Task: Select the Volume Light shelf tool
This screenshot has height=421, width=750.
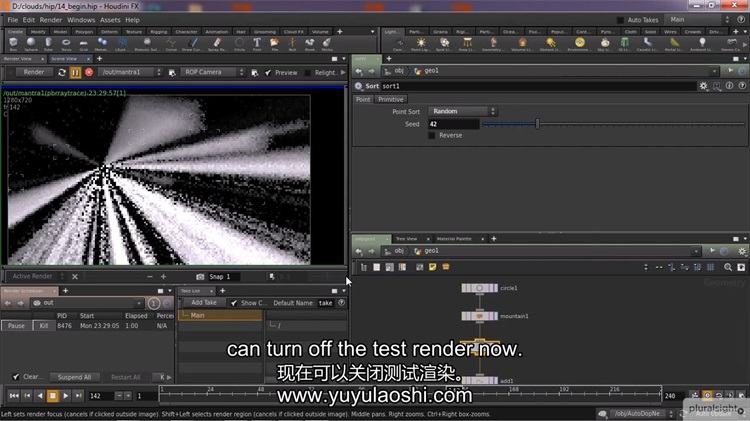Action: click(x=522, y=44)
